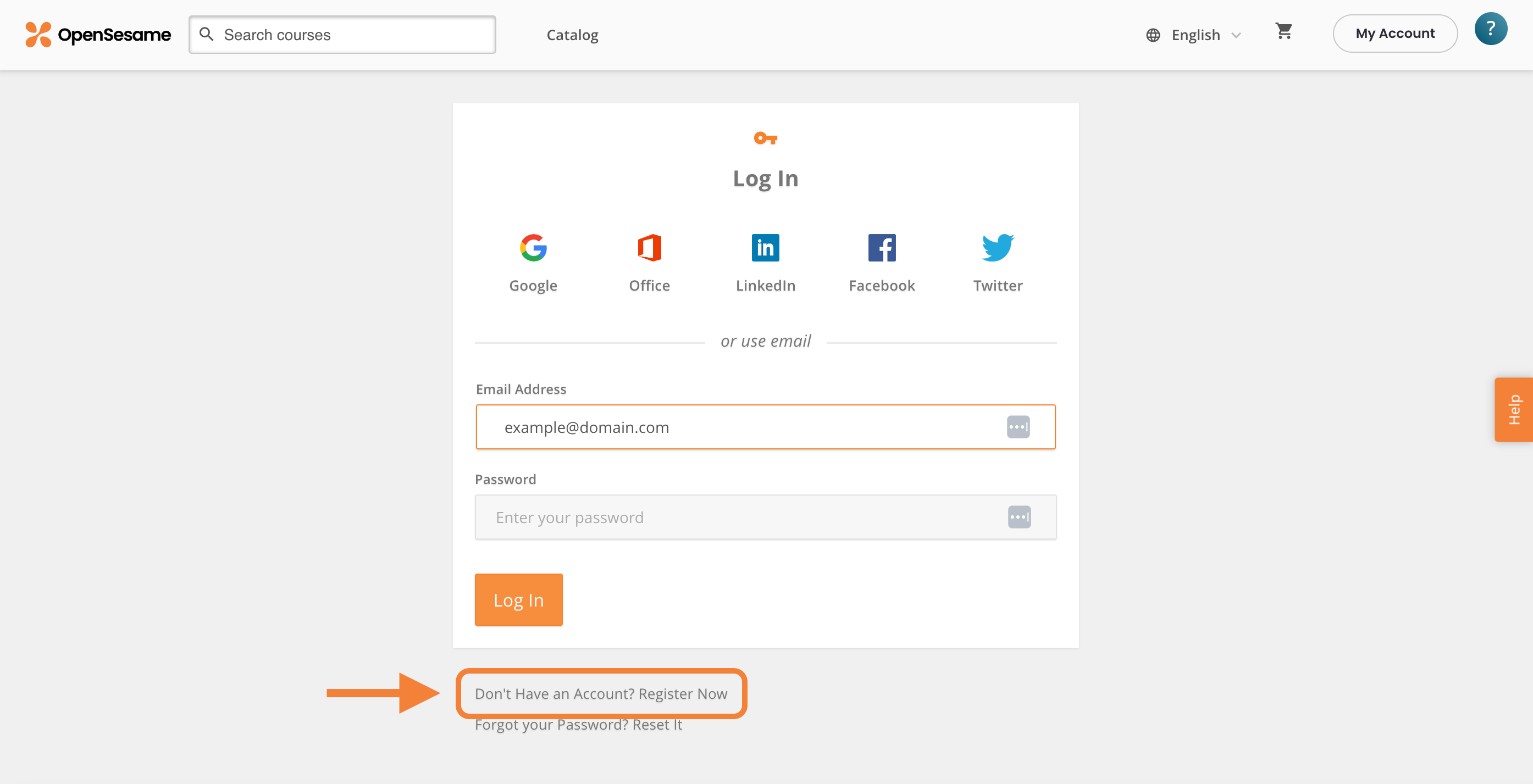Open the shopping cart

[1283, 31]
